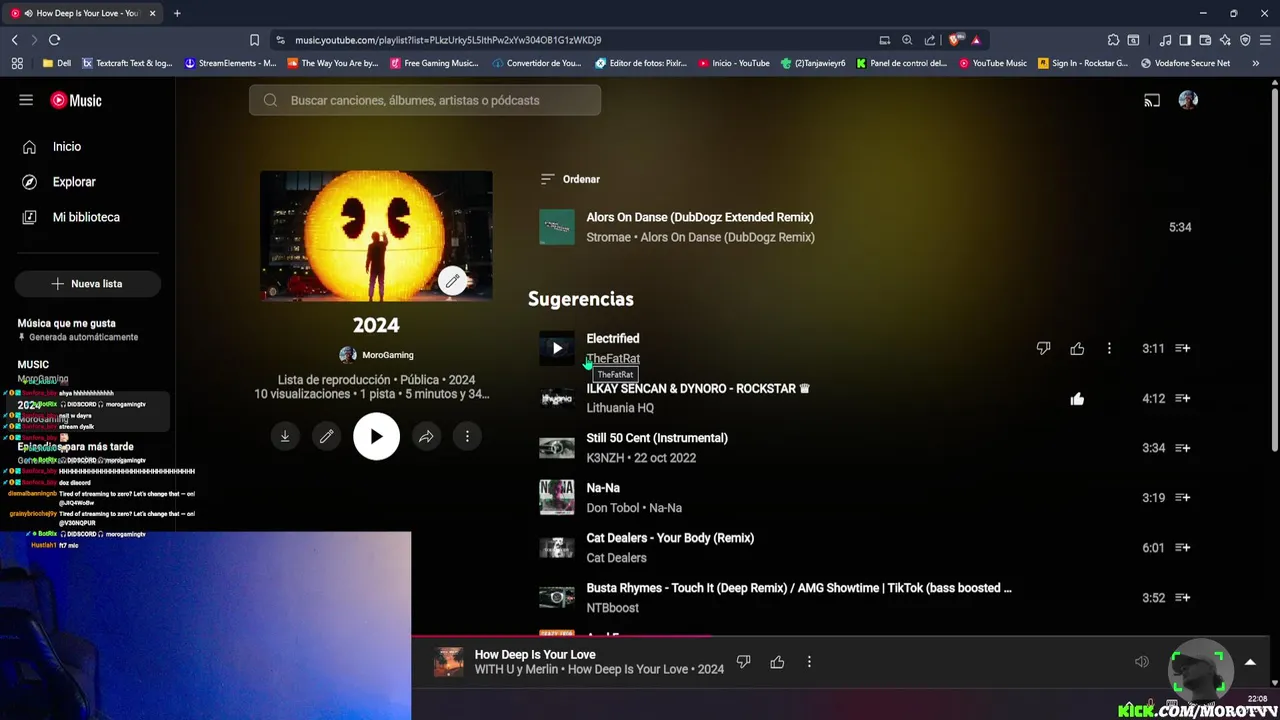Screen dimensions: 1280x720
Task: Open more actions for Electrified
Action: point(1109,348)
